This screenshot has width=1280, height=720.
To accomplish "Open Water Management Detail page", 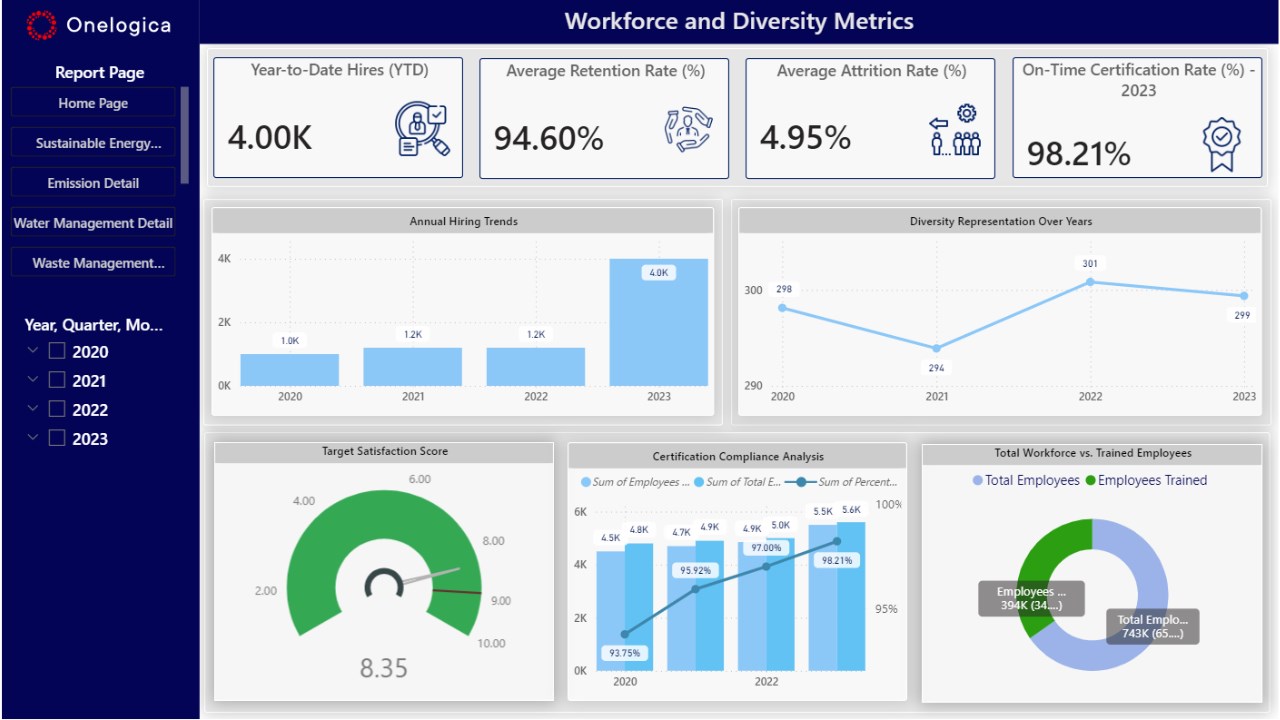I will 93,223.
